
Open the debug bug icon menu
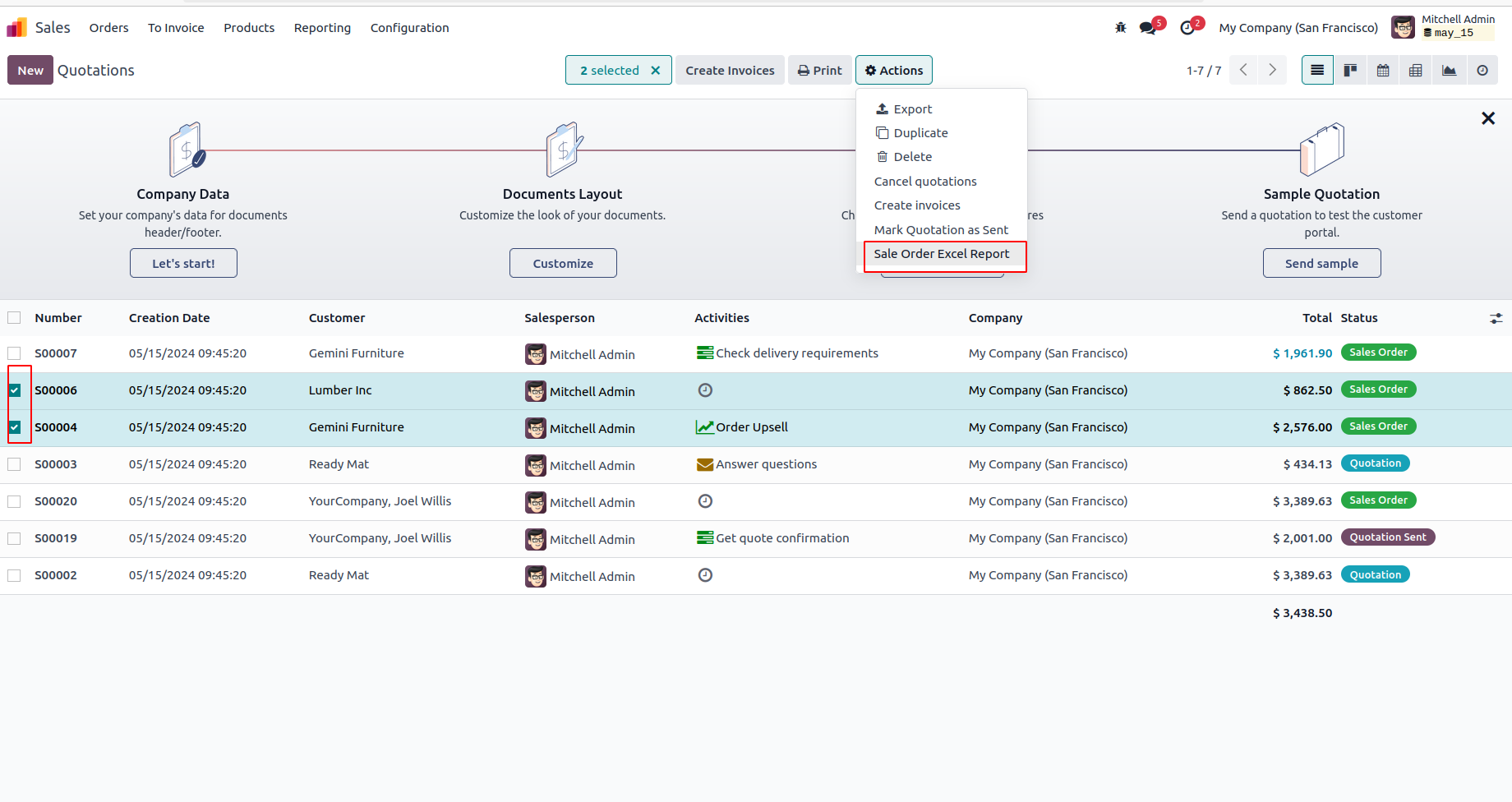click(x=1120, y=28)
